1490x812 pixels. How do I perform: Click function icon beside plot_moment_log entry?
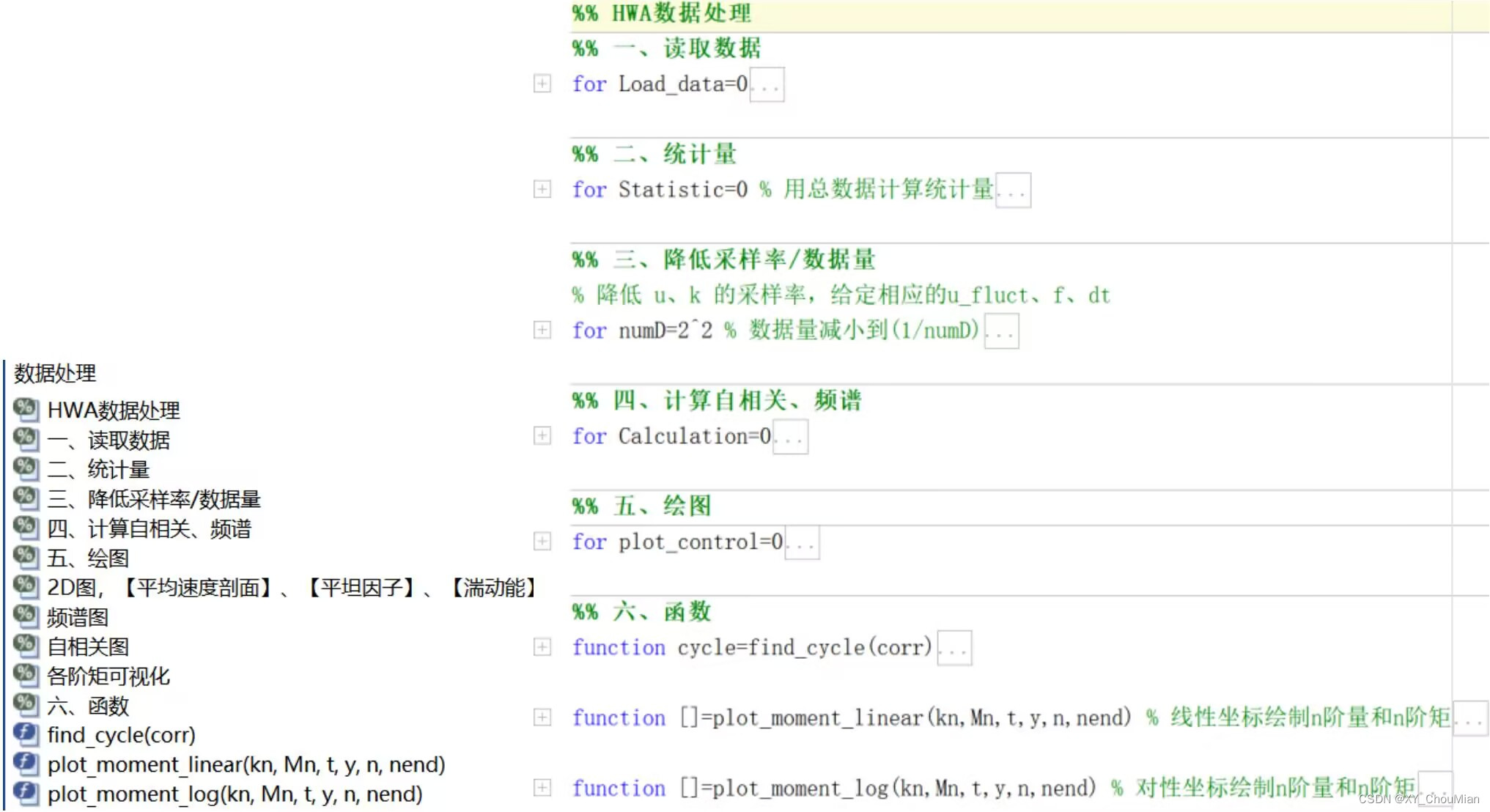(x=26, y=793)
